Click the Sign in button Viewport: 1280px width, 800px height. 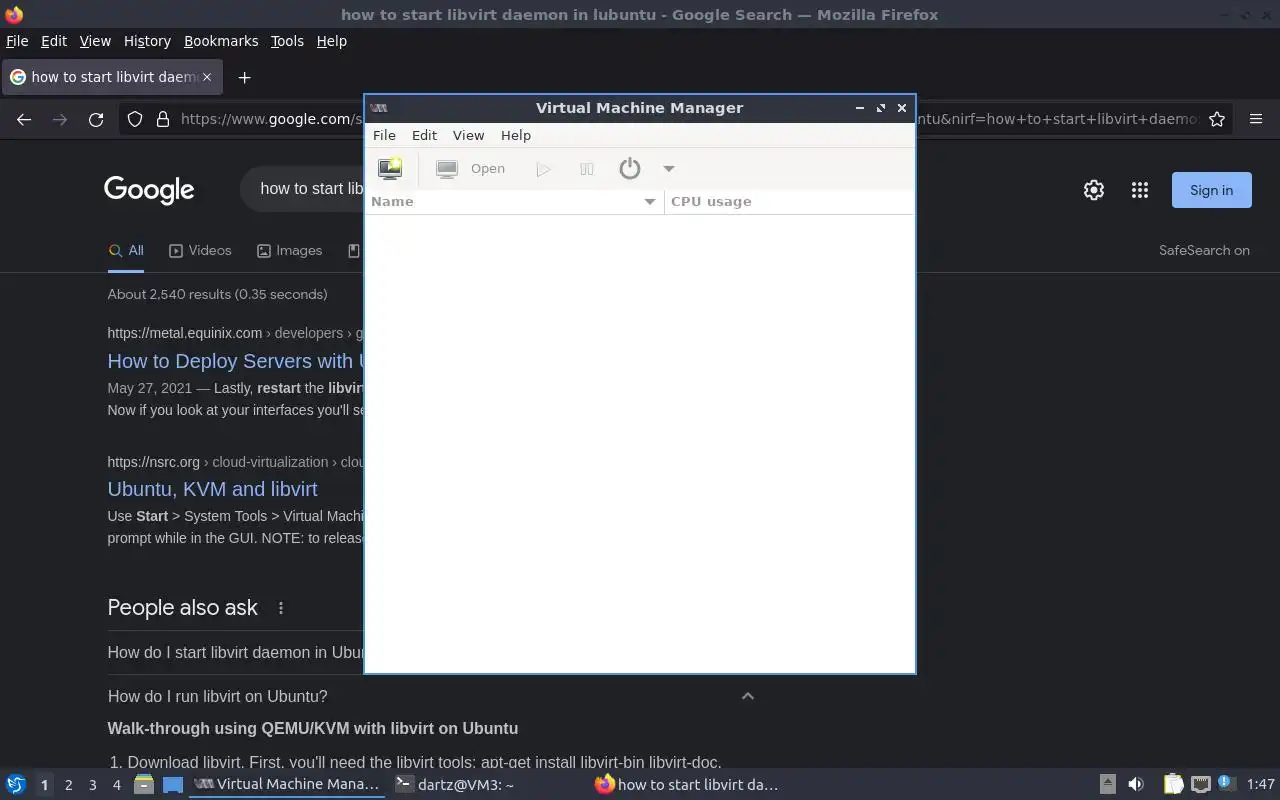click(x=1211, y=190)
